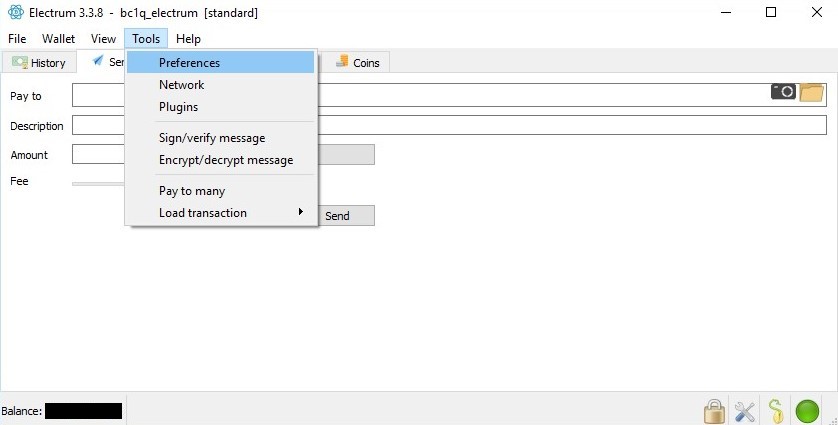Screen dimensions: 838x425
Task: Click the Electrum logo in title bar
Action: pyautogui.click(x=15, y=12)
